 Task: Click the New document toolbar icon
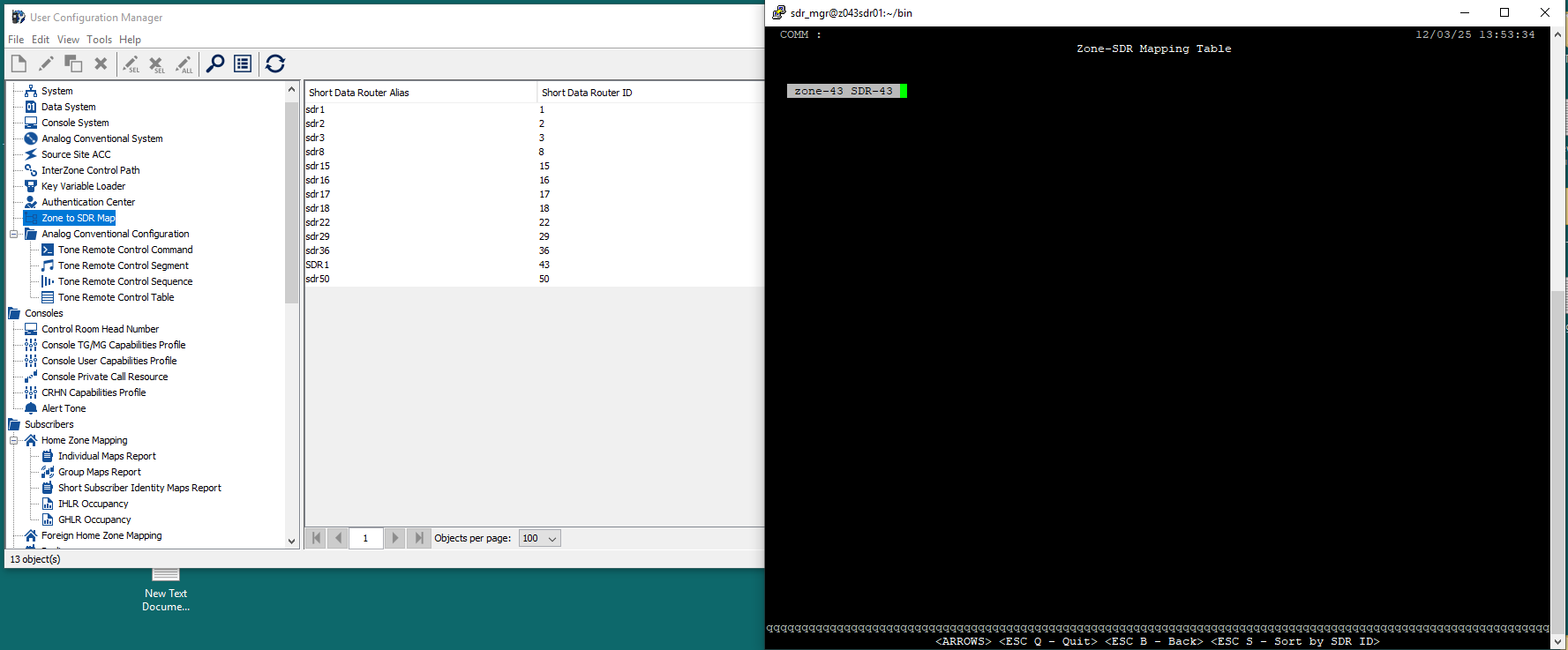(x=19, y=64)
